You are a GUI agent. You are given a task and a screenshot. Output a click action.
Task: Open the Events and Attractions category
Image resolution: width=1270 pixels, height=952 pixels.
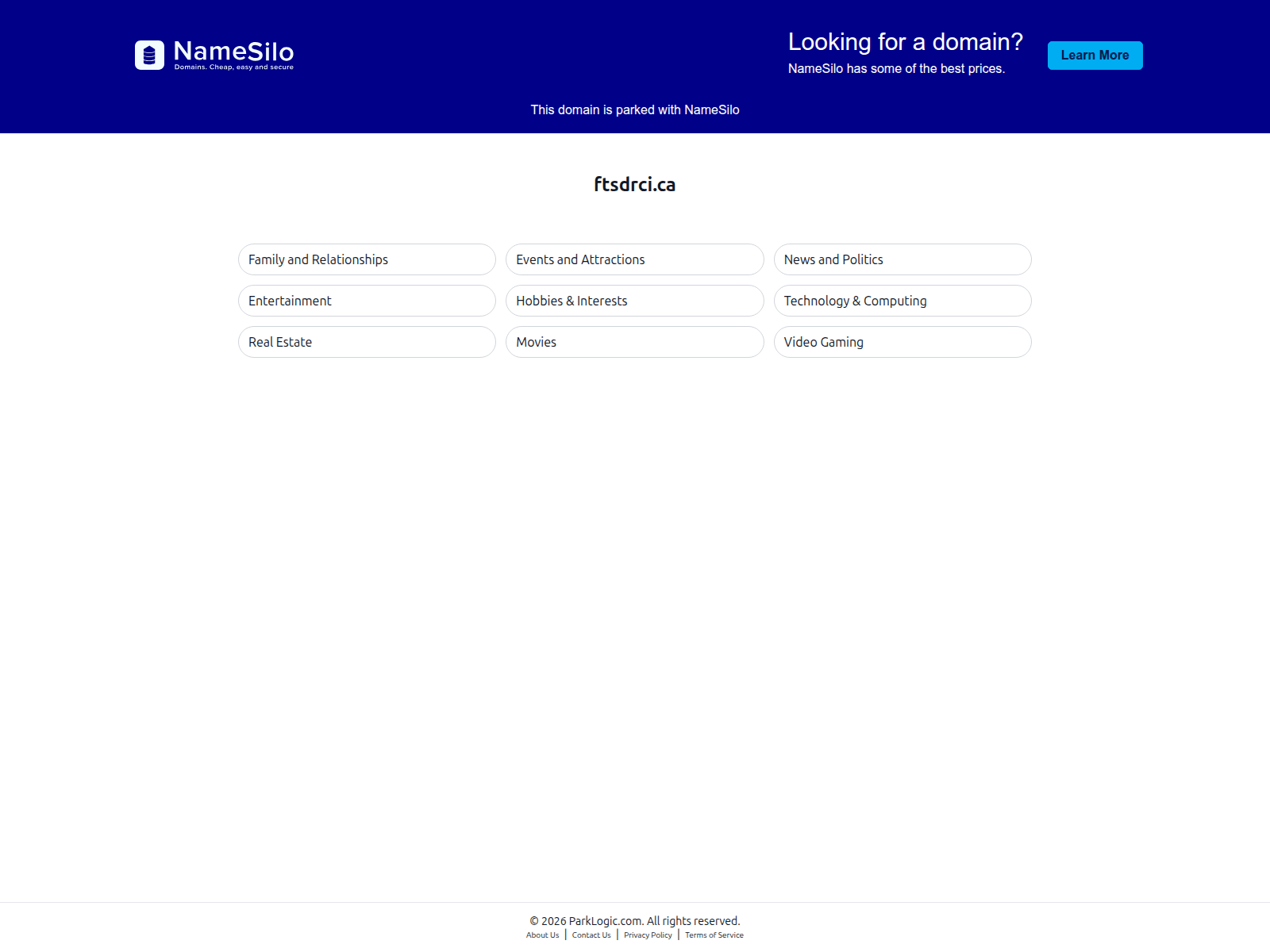click(634, 259)
